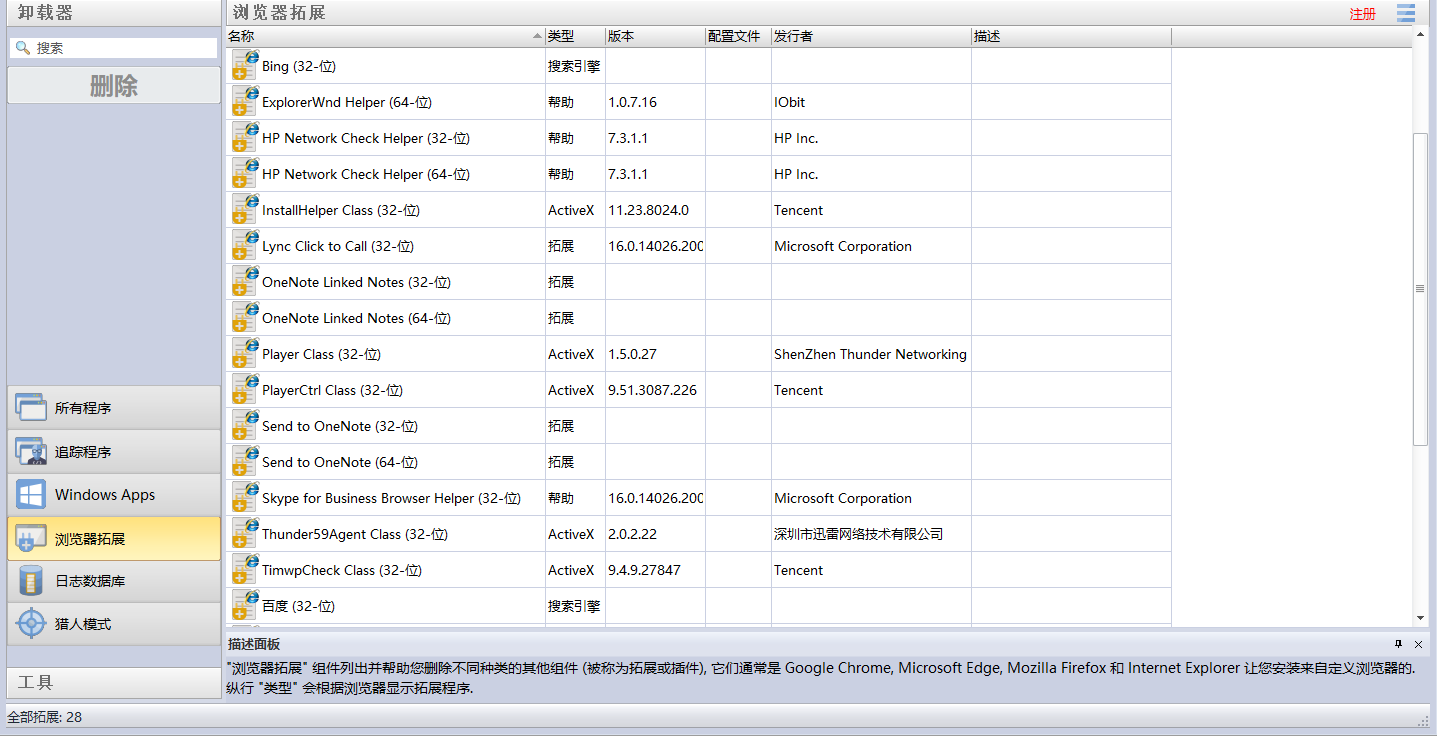Click the Lync Click to Call icon
Screen dimensions: 1437x736
(x=245, y=246)
